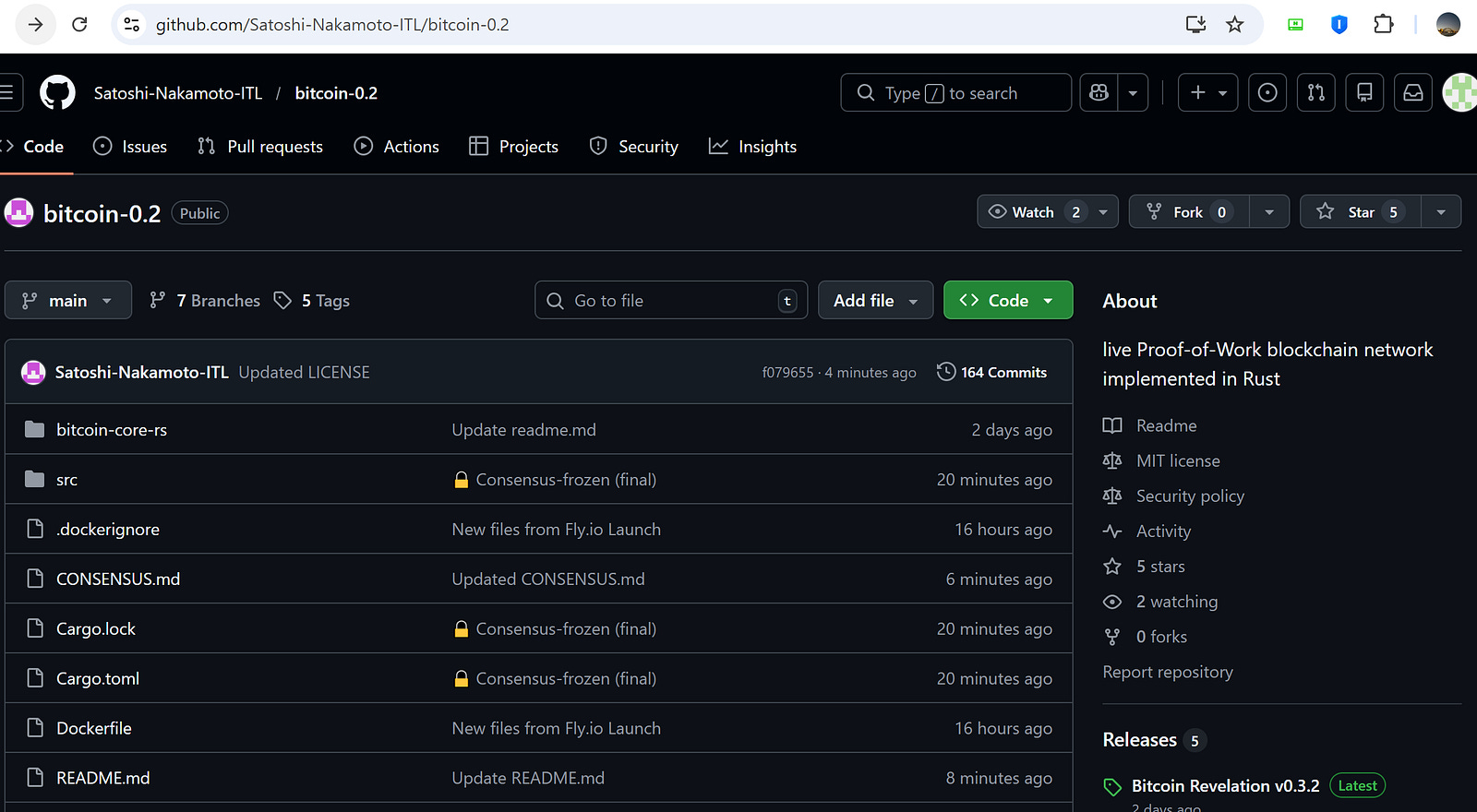The width and height of the screenshot is (1477, 812).
Task: View site information icon in address bar
Action: [x=132, y=25]
